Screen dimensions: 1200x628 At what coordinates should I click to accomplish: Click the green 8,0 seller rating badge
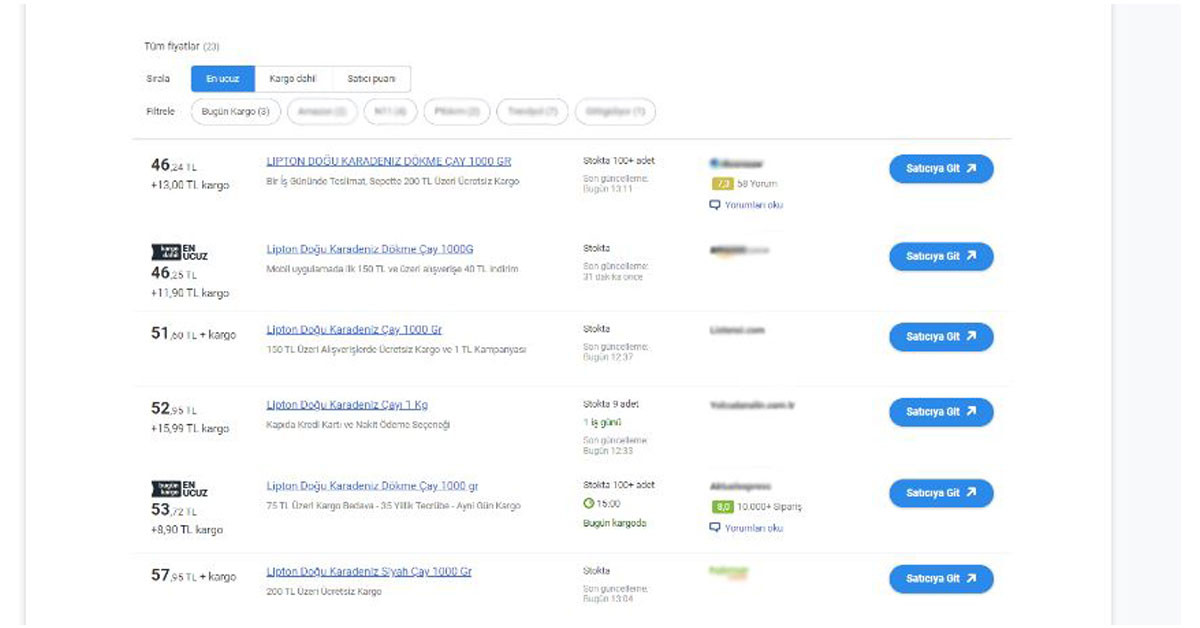click(x=722, y=507)
